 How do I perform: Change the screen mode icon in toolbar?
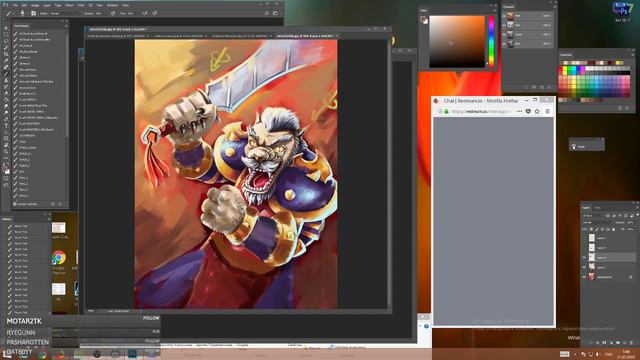coord(6,184)
